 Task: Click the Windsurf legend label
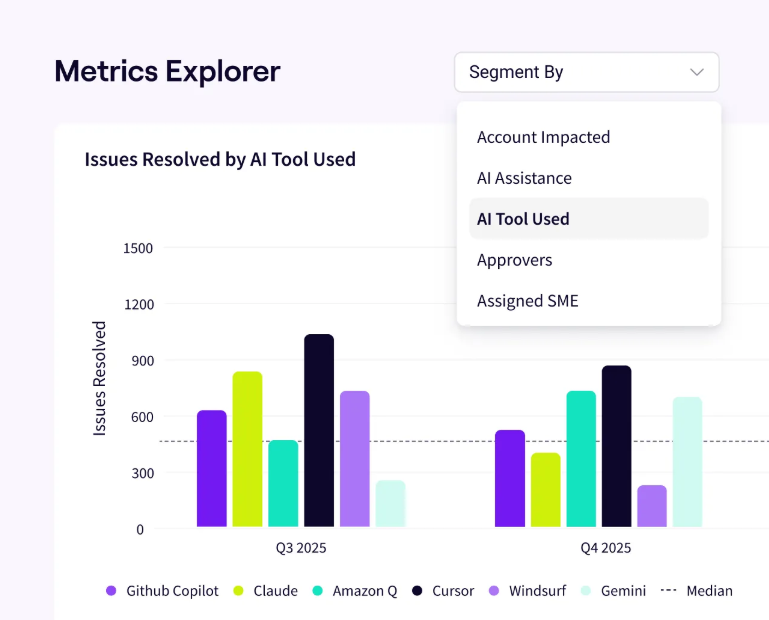(538, 591)
